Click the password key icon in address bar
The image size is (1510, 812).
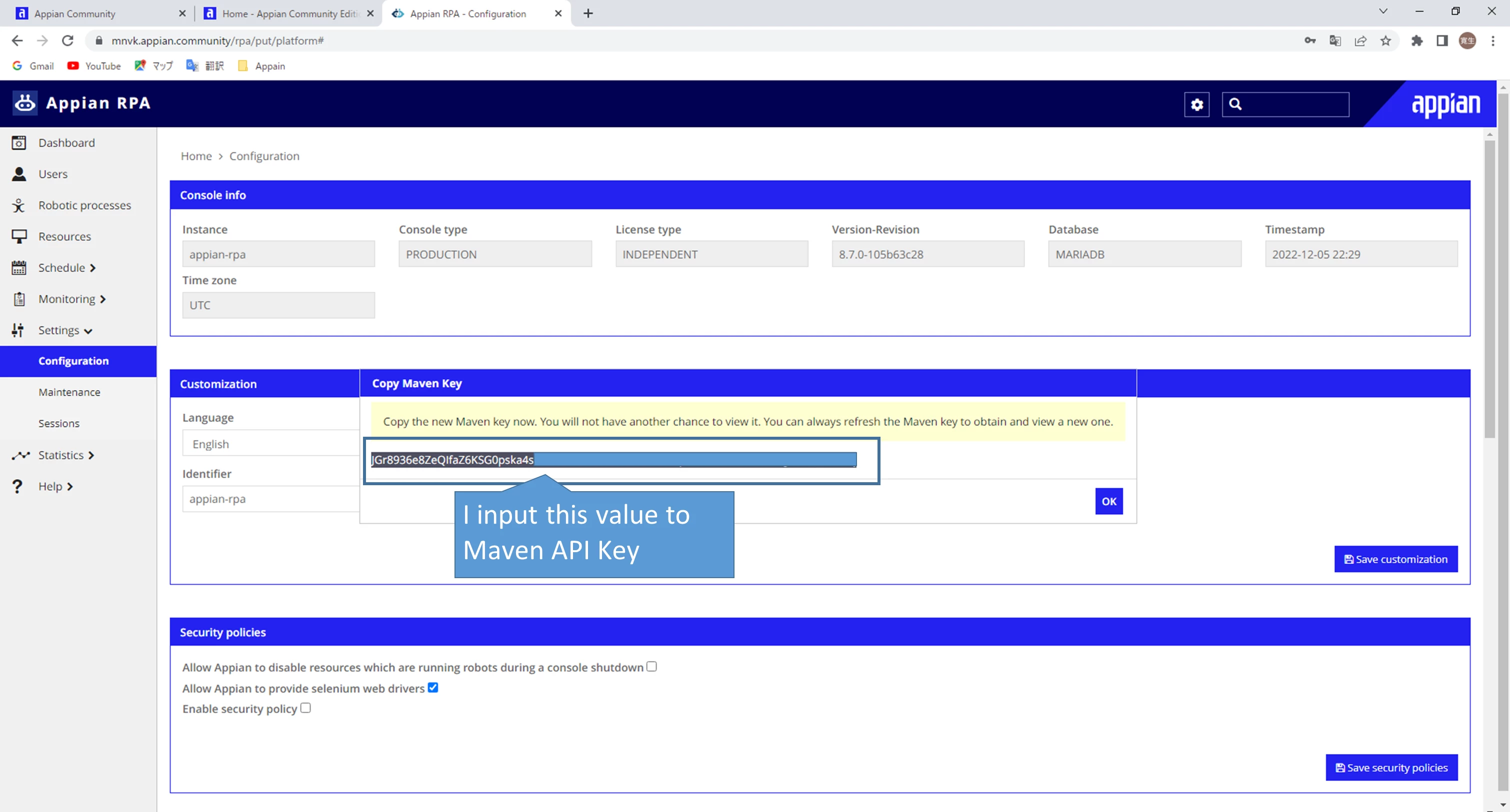[1310, 40]
